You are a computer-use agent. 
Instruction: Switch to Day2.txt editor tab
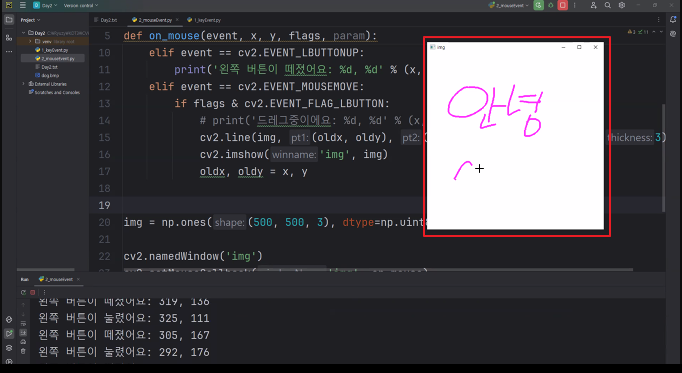pos(106,20)
